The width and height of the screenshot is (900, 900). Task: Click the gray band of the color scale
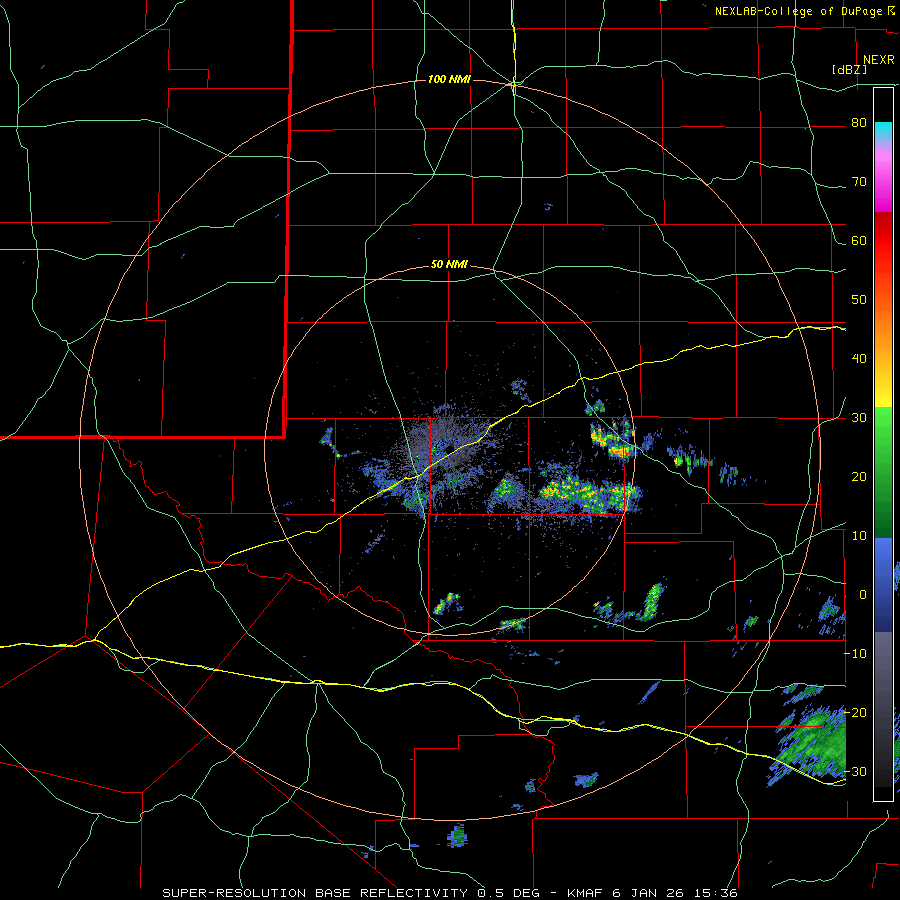click(883, 709)
